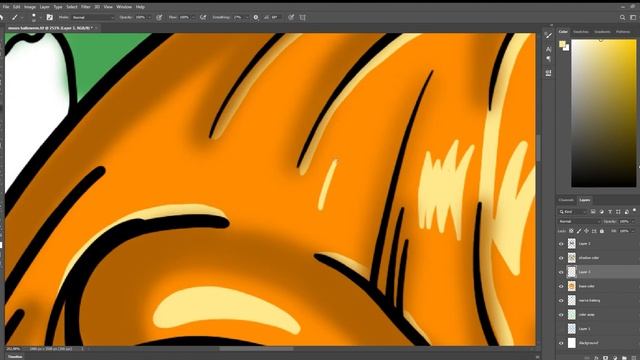Open the File menu

coord(6,7)
